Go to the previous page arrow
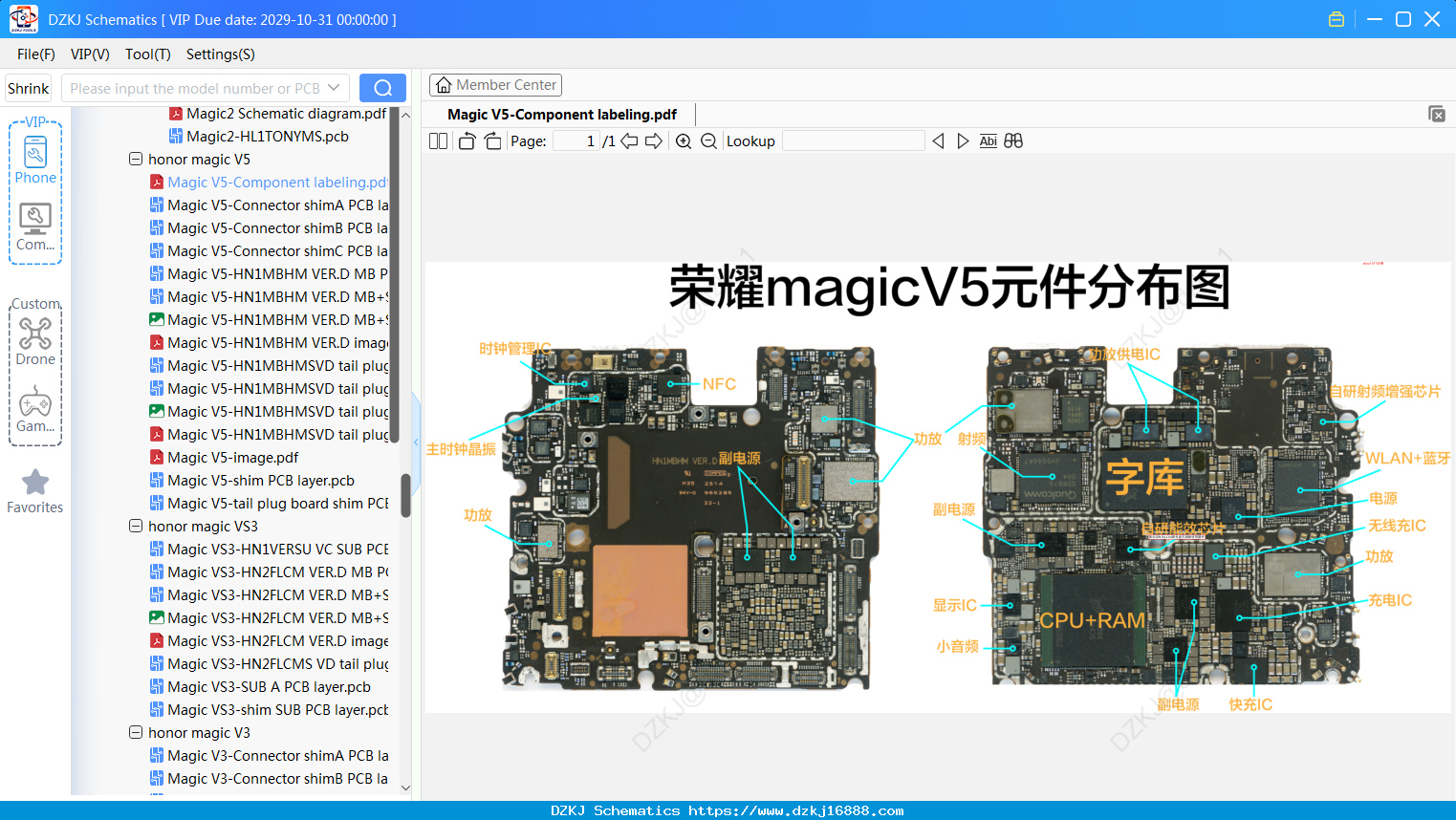Viewport: 1456px width, 820px height. pos(629,141)
